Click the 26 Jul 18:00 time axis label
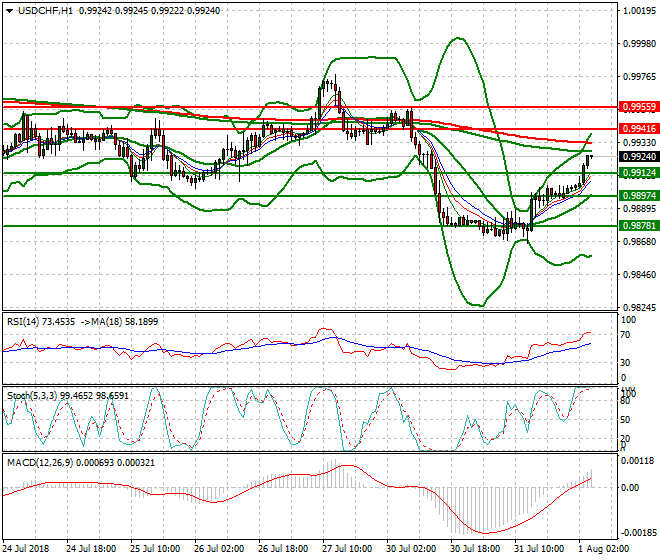 (x=283, y=549)
